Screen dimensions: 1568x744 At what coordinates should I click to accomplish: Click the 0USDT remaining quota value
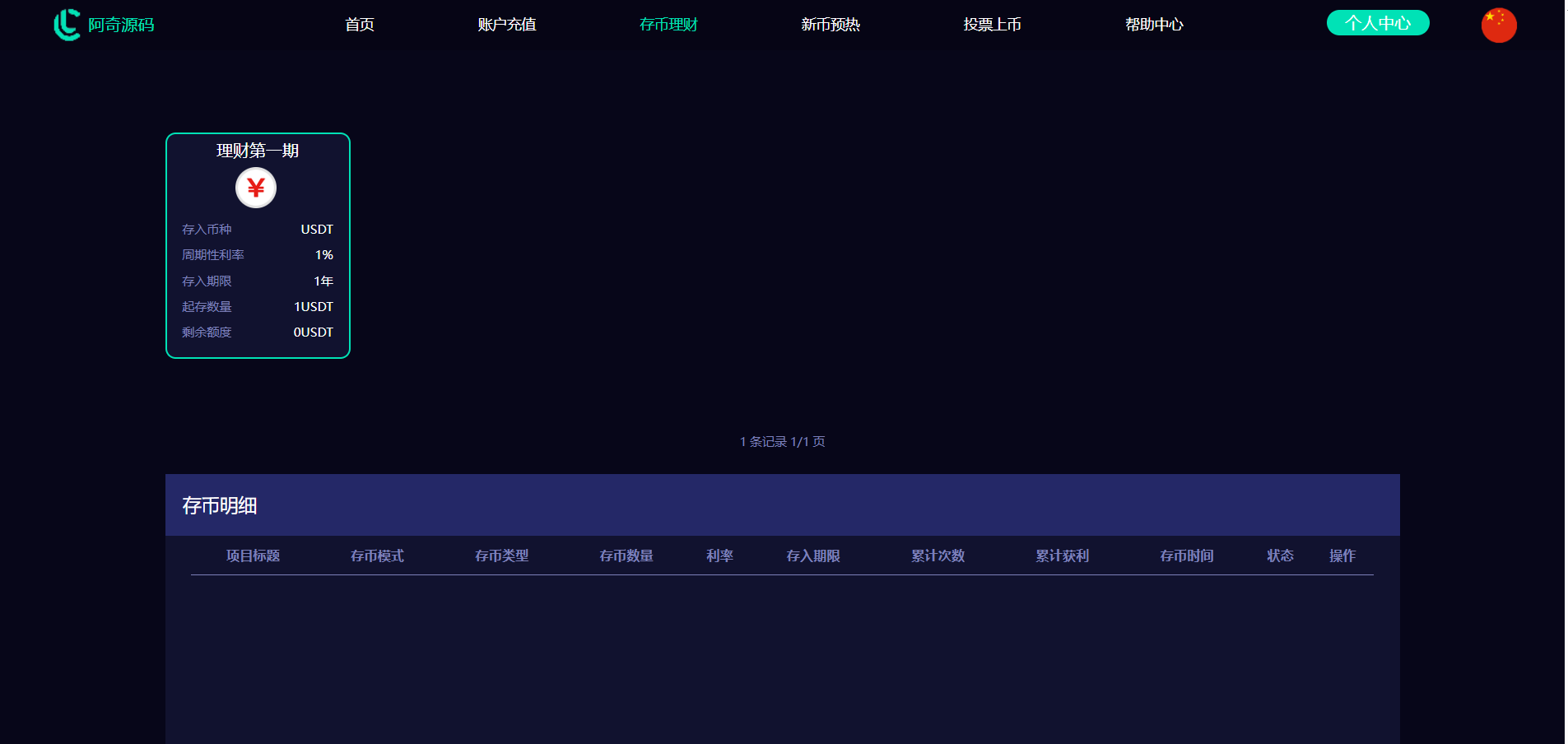coord(314,332)
